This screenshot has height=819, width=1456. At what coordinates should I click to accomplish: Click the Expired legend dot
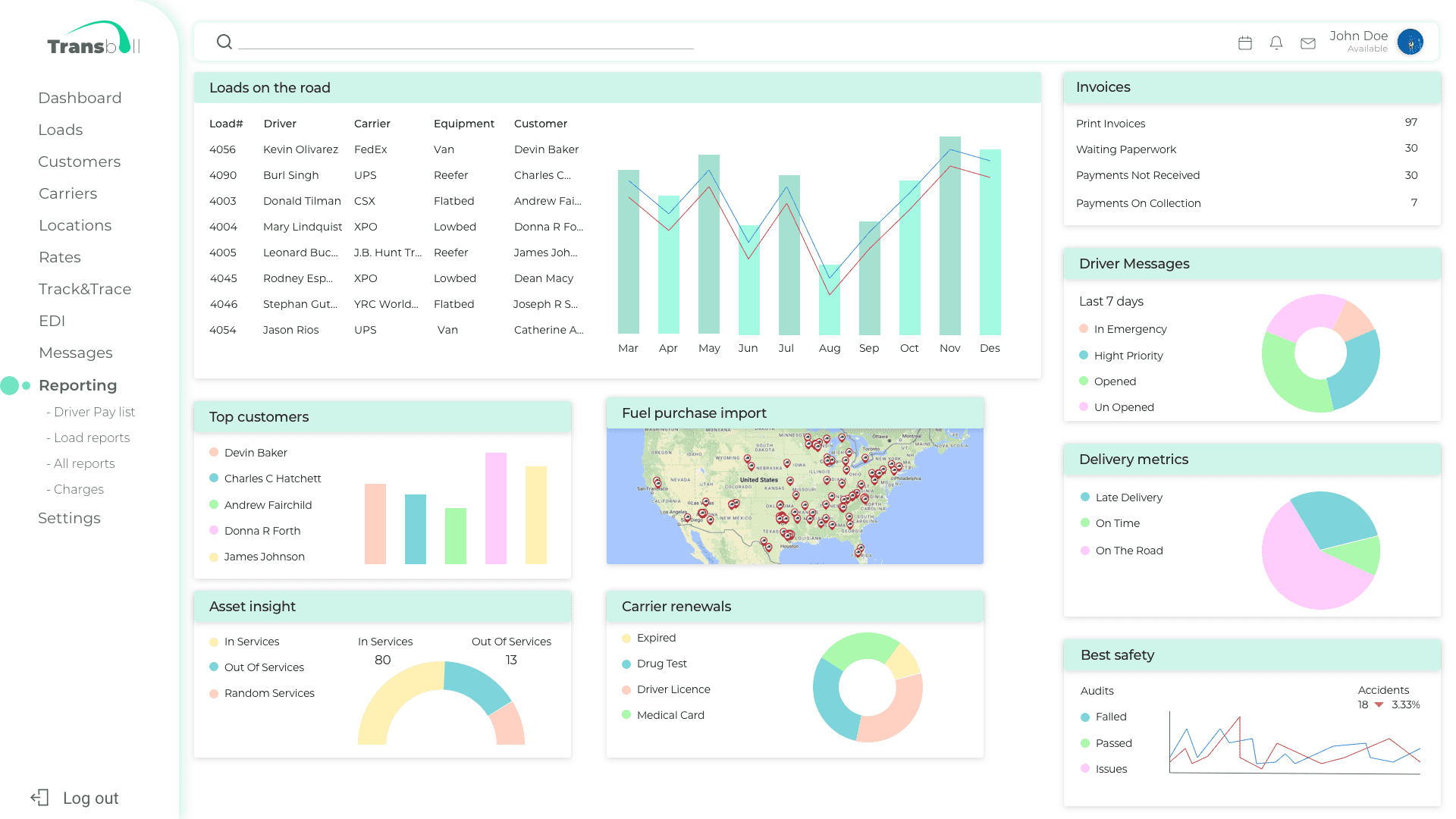[x=626, y=638]
